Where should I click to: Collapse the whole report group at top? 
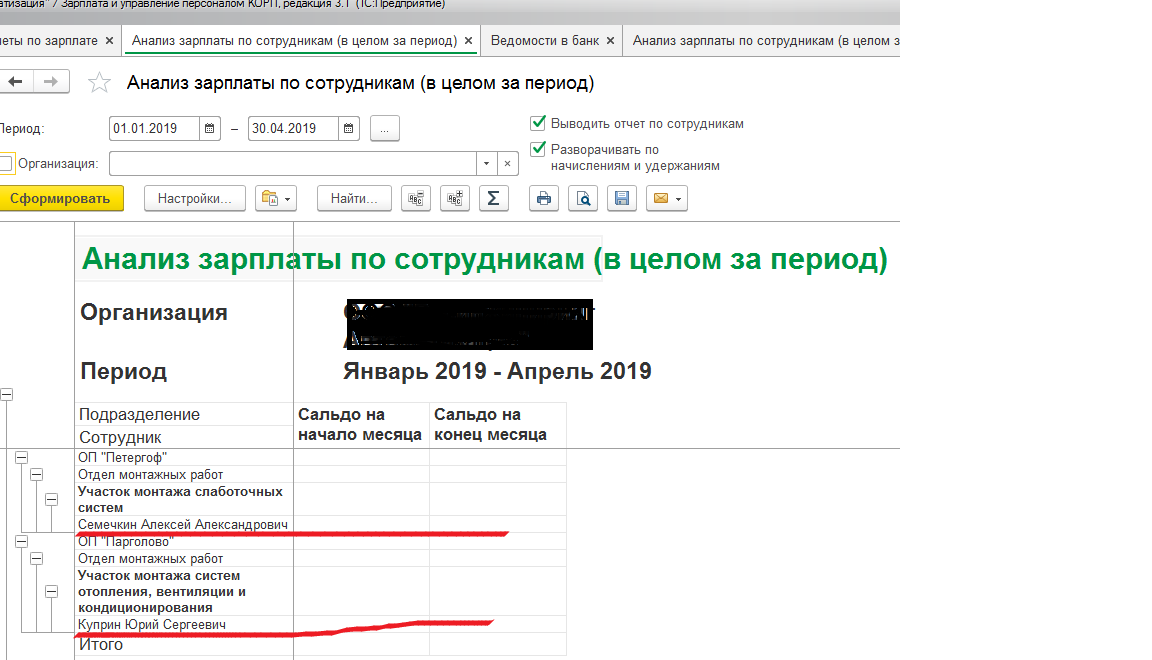coord(7,395)
